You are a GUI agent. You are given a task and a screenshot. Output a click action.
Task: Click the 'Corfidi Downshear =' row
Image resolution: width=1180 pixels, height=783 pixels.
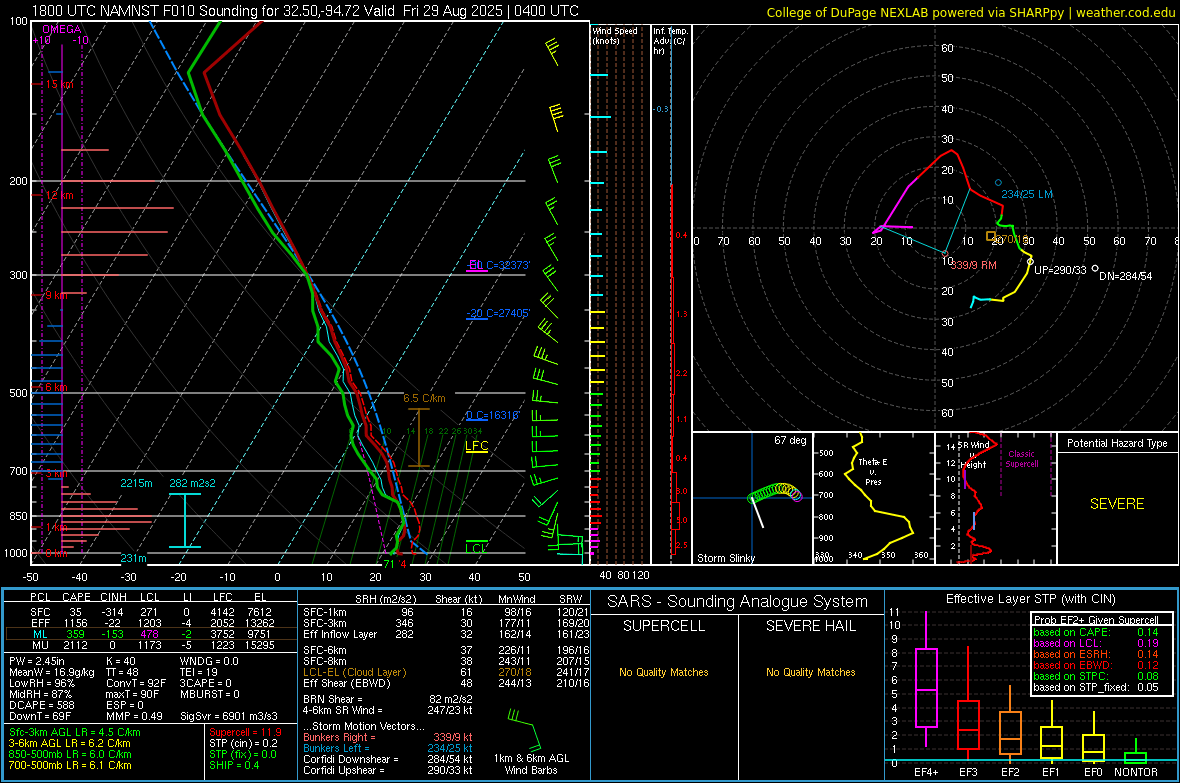(388, 760)
